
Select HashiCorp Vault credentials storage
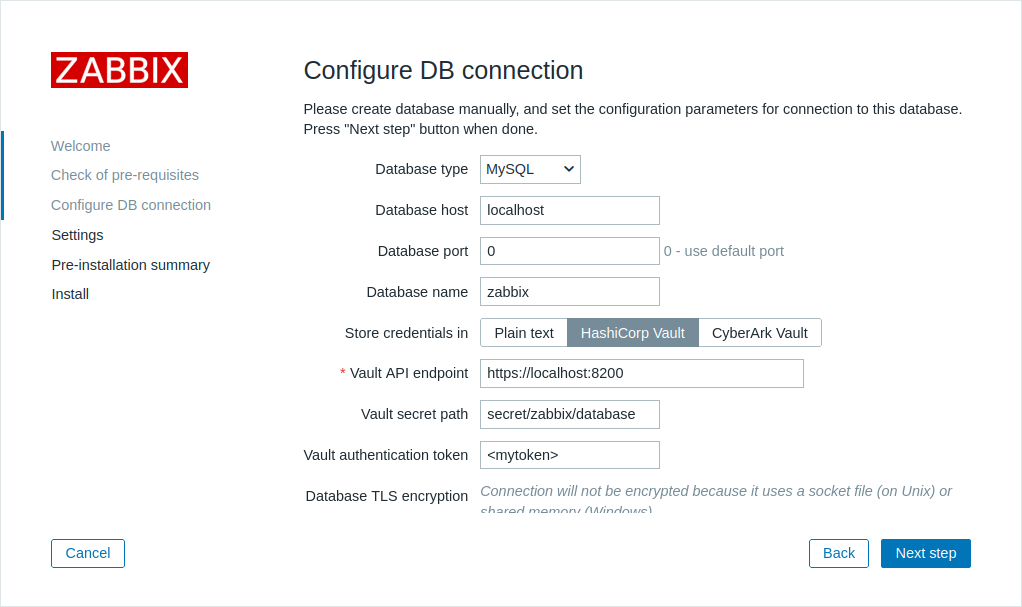point(633,333)
